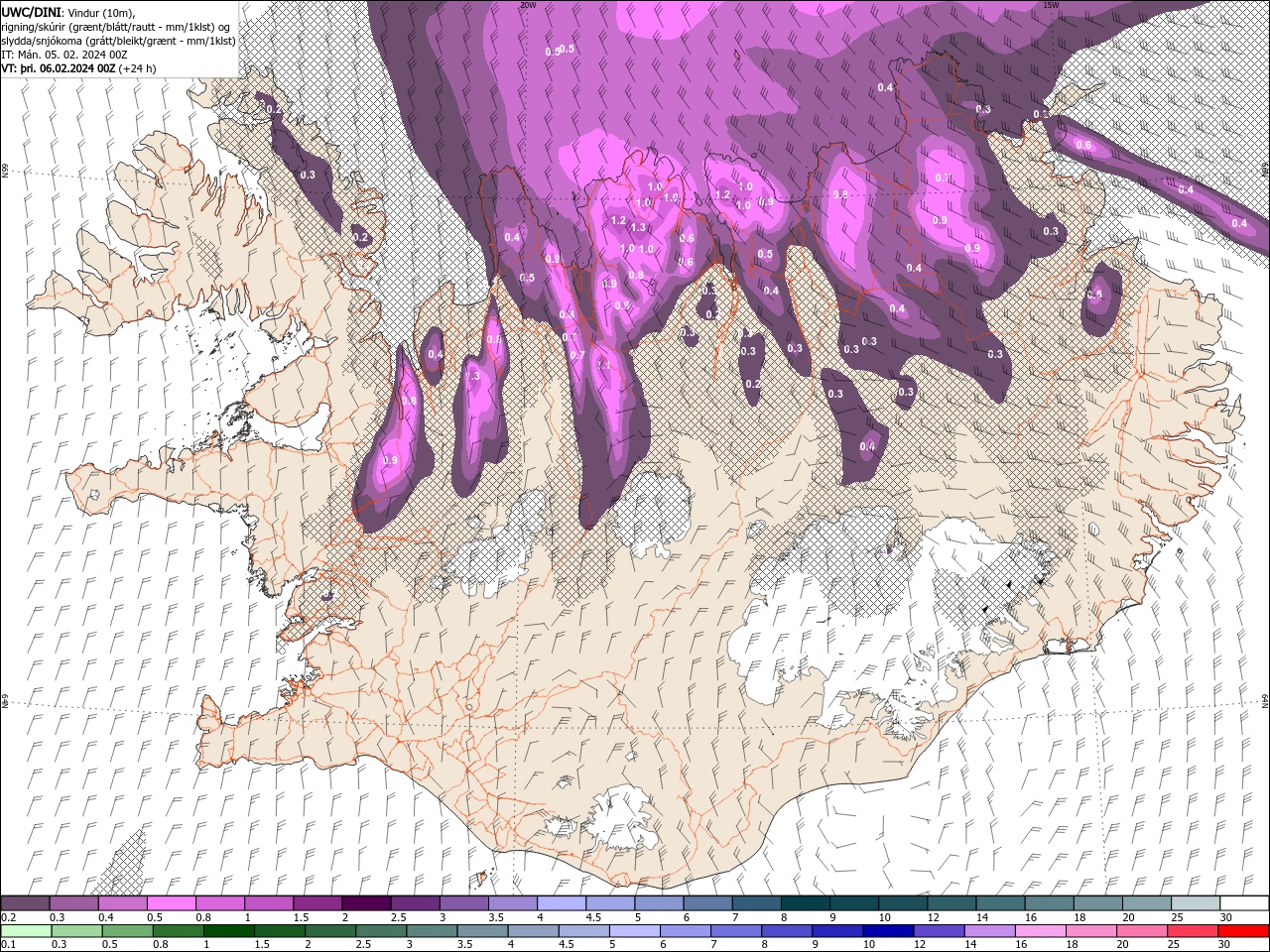Pick the lower rain scale swatch for 30

coord(1243,930)
